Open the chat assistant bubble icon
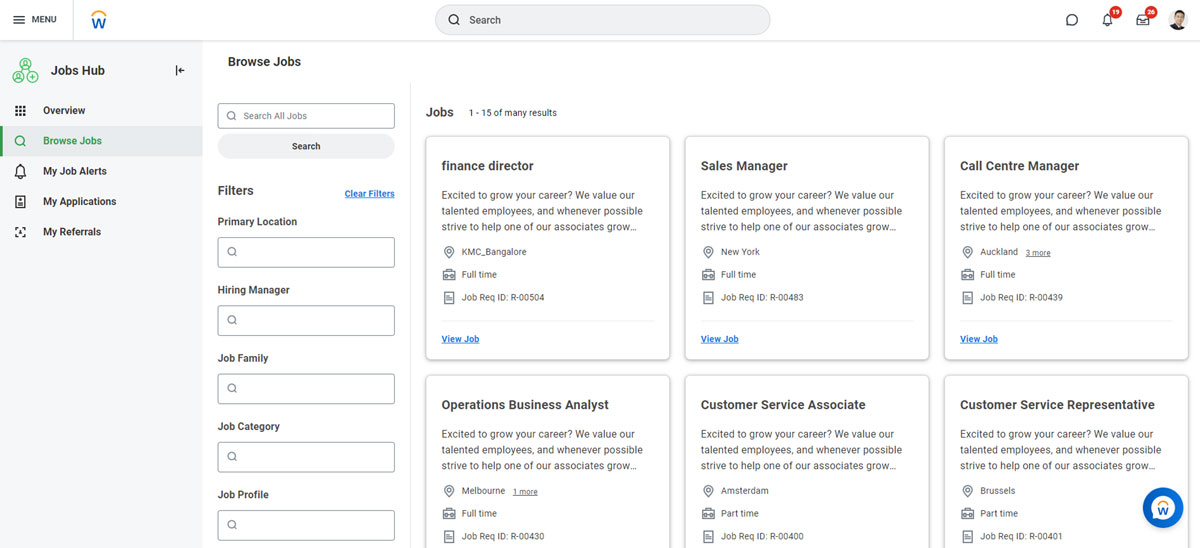Viewport: 1200px width, 548px height. 1072,20
